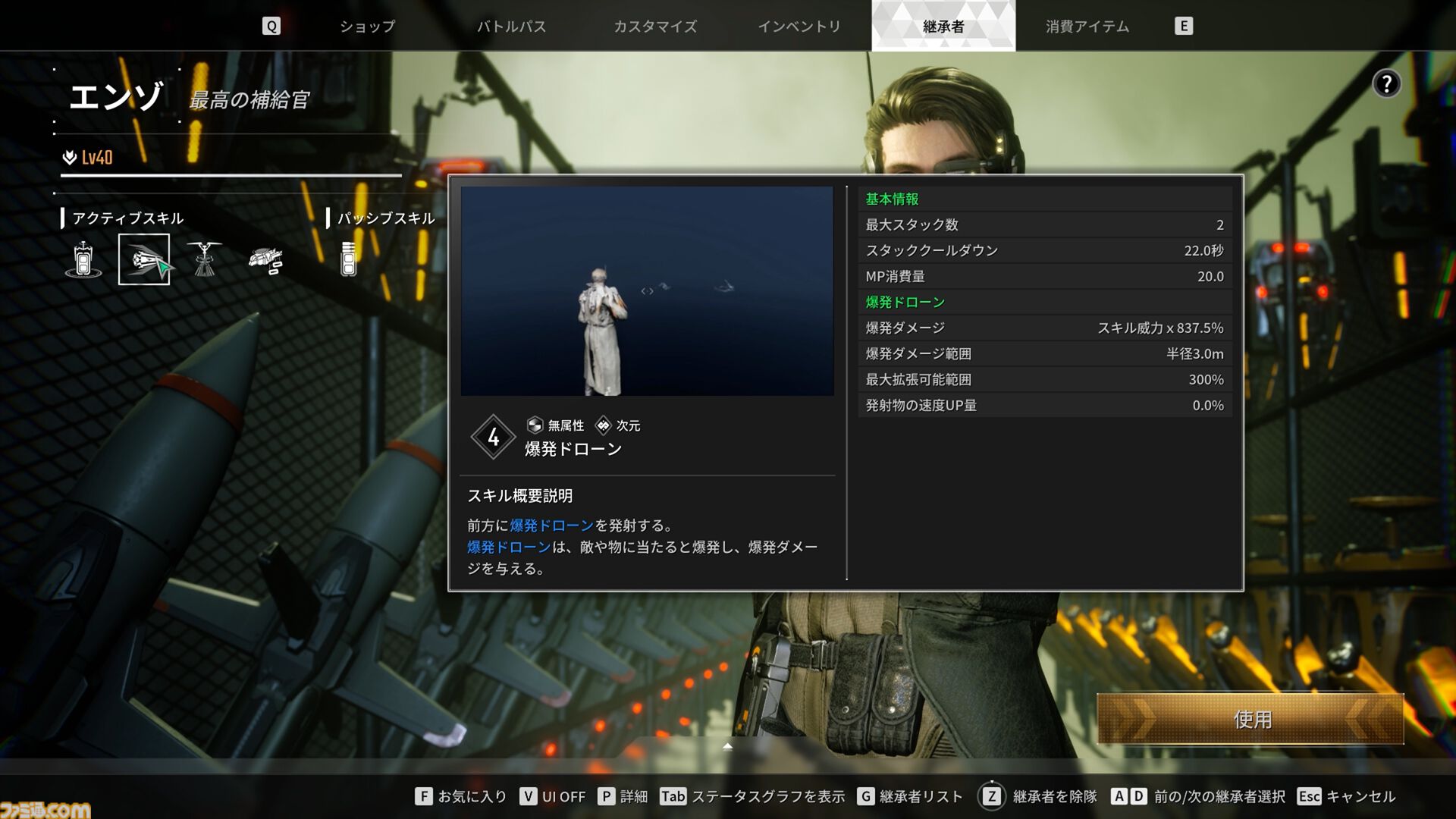Click 継承者を除隊 label
The image size is (1456, 819).
(1055, 796)
